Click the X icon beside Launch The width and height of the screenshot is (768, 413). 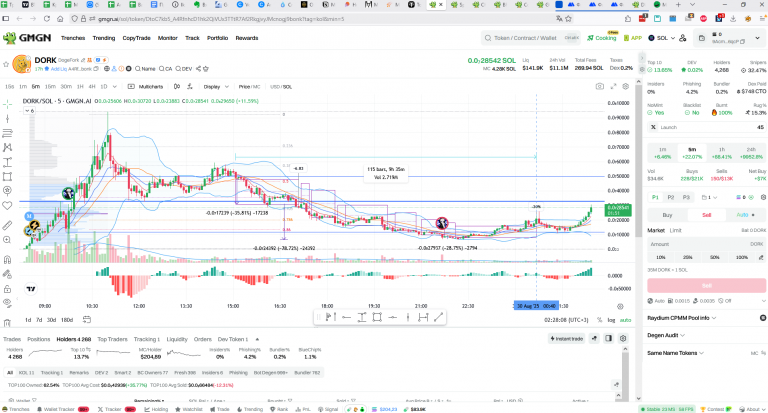(x=653, y=127)
